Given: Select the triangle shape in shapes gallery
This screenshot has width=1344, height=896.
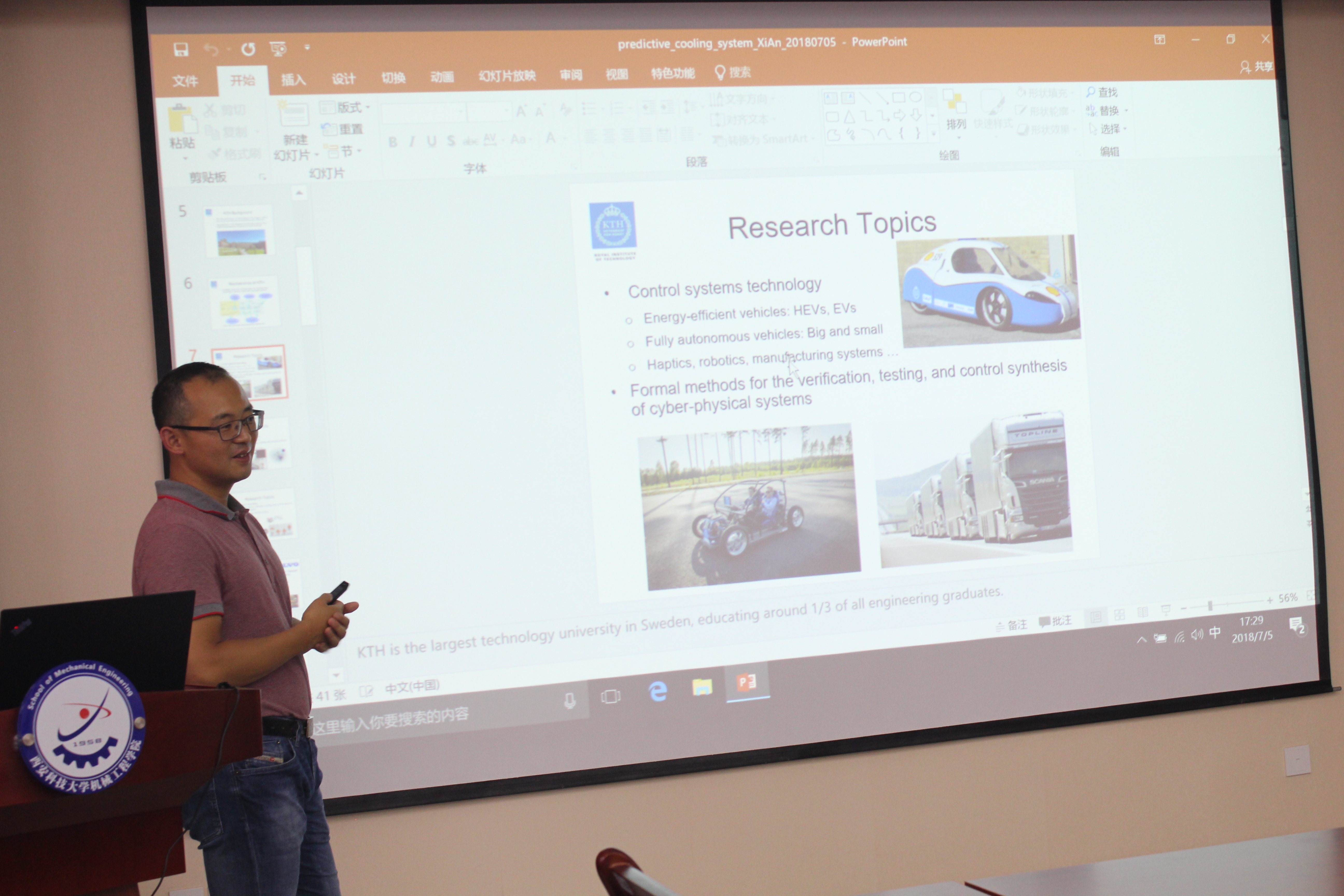Looking at the screenshot, I should (850, 117).
